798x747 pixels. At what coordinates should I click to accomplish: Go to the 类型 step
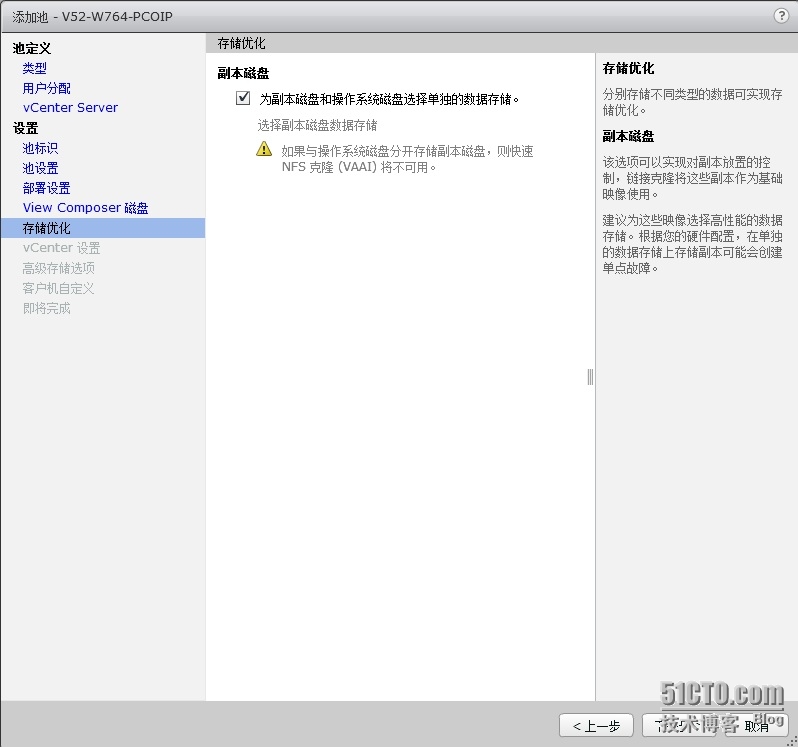(x=35, y=68)
